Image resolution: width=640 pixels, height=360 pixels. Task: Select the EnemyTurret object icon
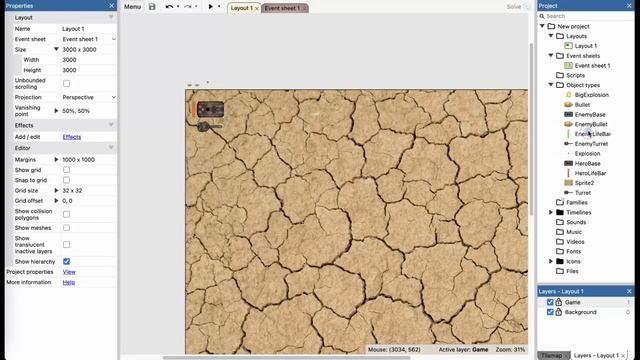pyautogui.click(x=568, y=144)
